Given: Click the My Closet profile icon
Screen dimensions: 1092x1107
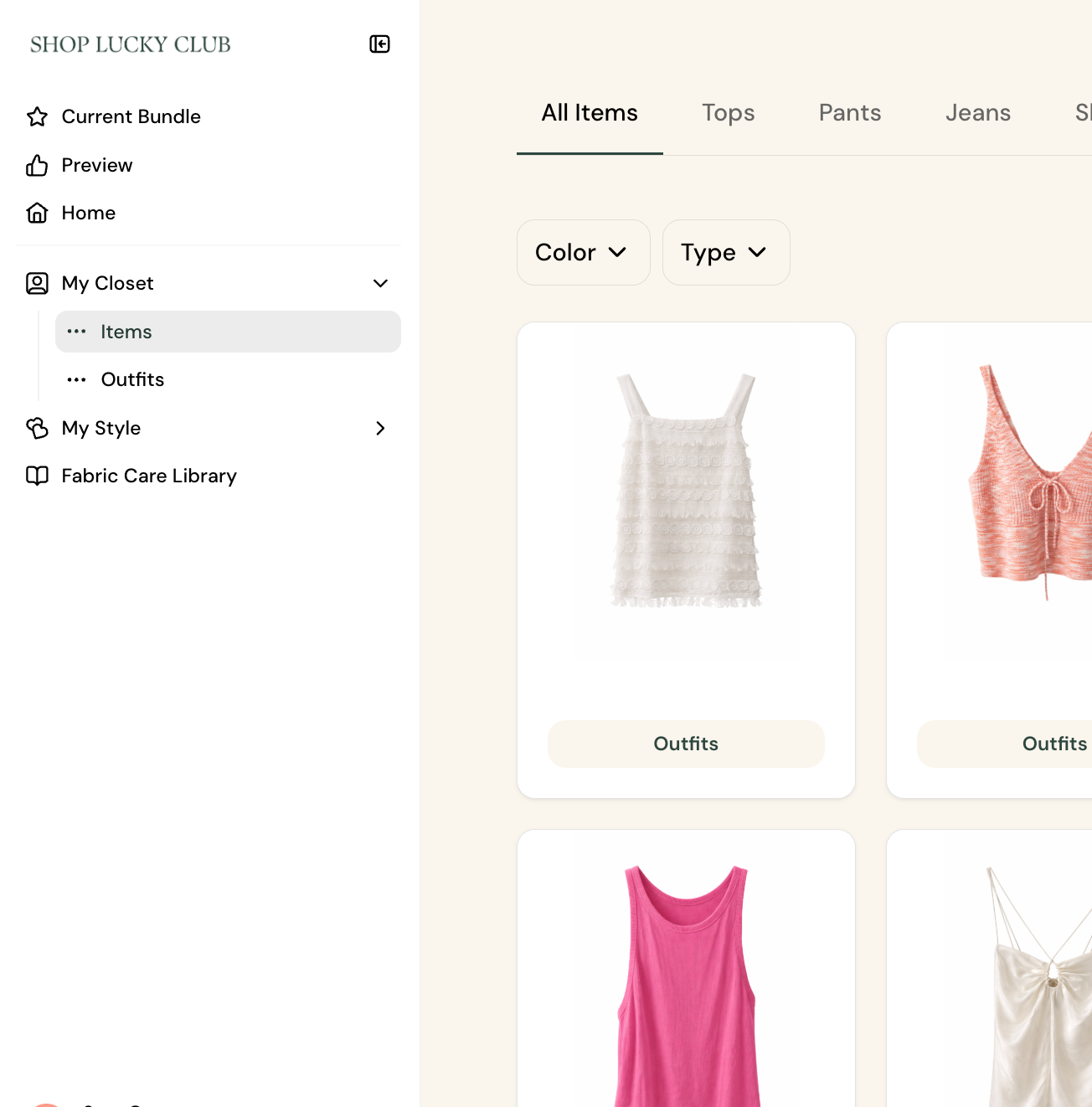Looking at the screenshot, I should click(37, 283).
